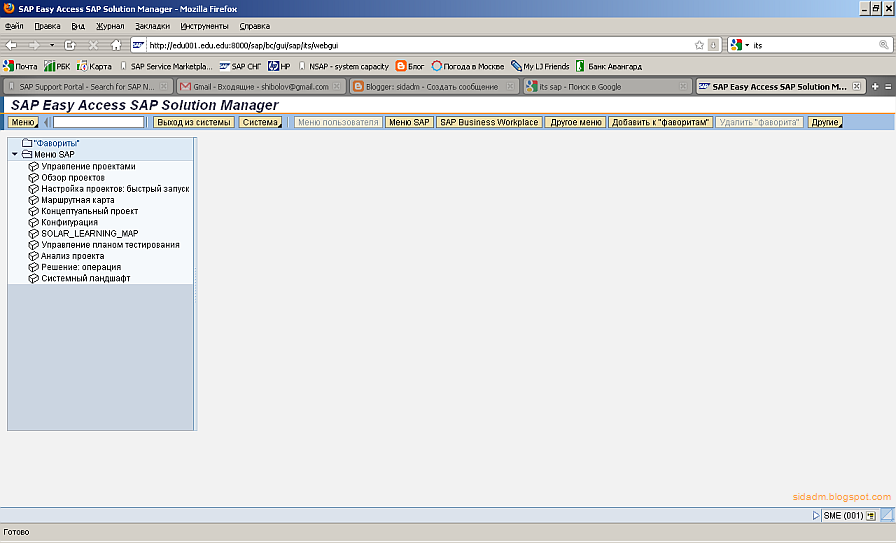Click the Меню SAP button
Viewport: 896px width, 543px height.
(x=409, y=122)
